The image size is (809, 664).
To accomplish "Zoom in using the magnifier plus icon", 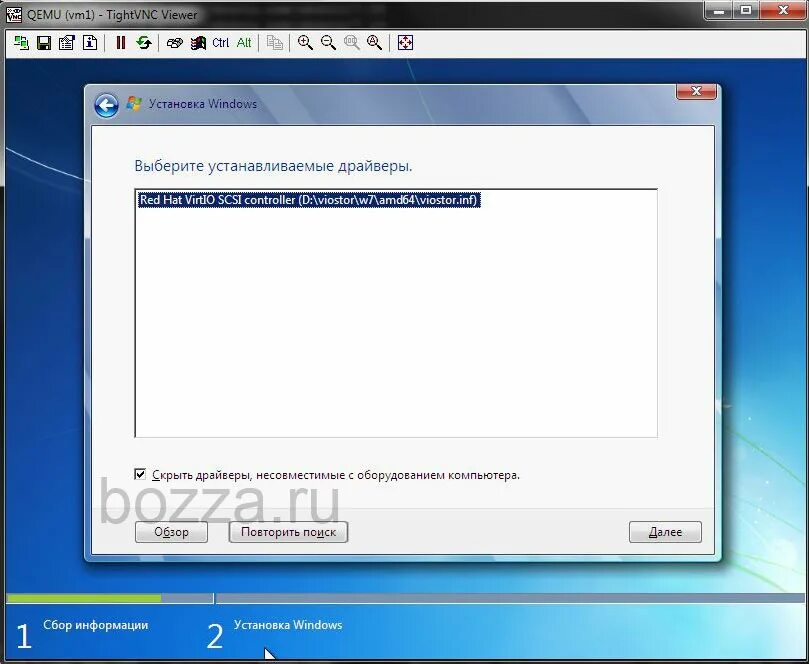I will [x=305, y=42].
